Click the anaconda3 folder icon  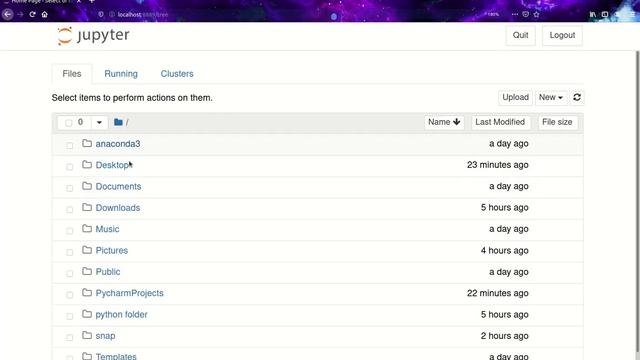click(87, 143)
